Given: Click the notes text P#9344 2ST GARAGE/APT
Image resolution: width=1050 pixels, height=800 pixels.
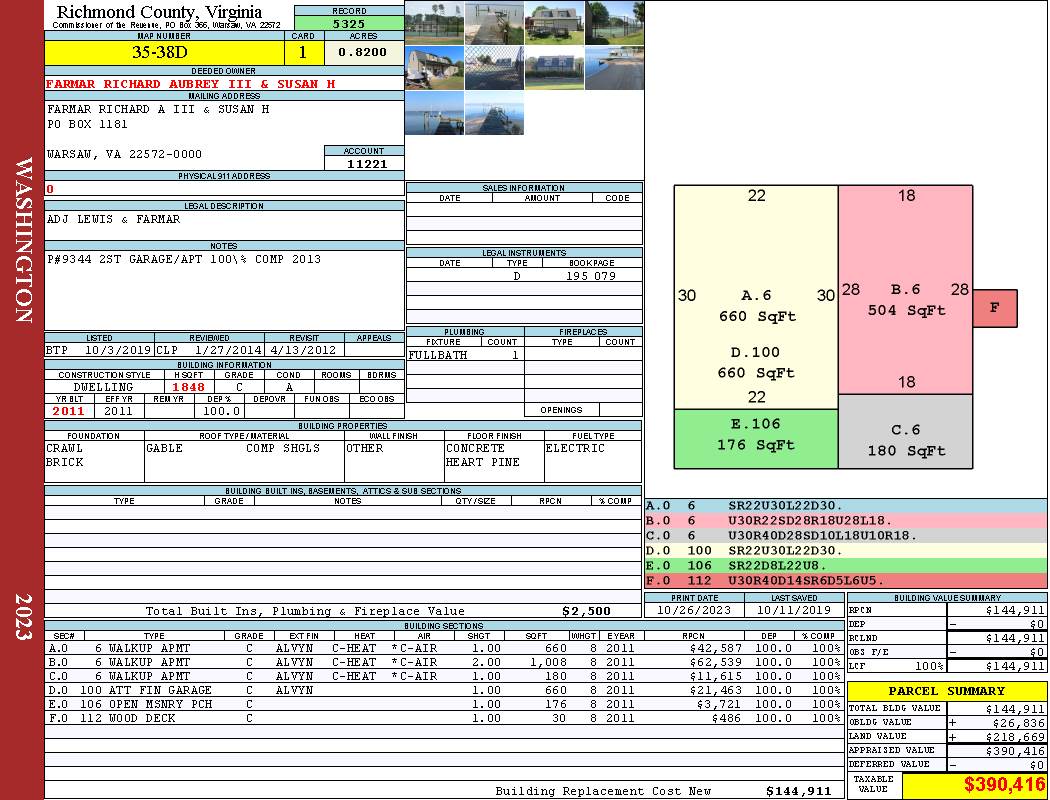Looking at the screenshot, I should [x=183, y=259].
